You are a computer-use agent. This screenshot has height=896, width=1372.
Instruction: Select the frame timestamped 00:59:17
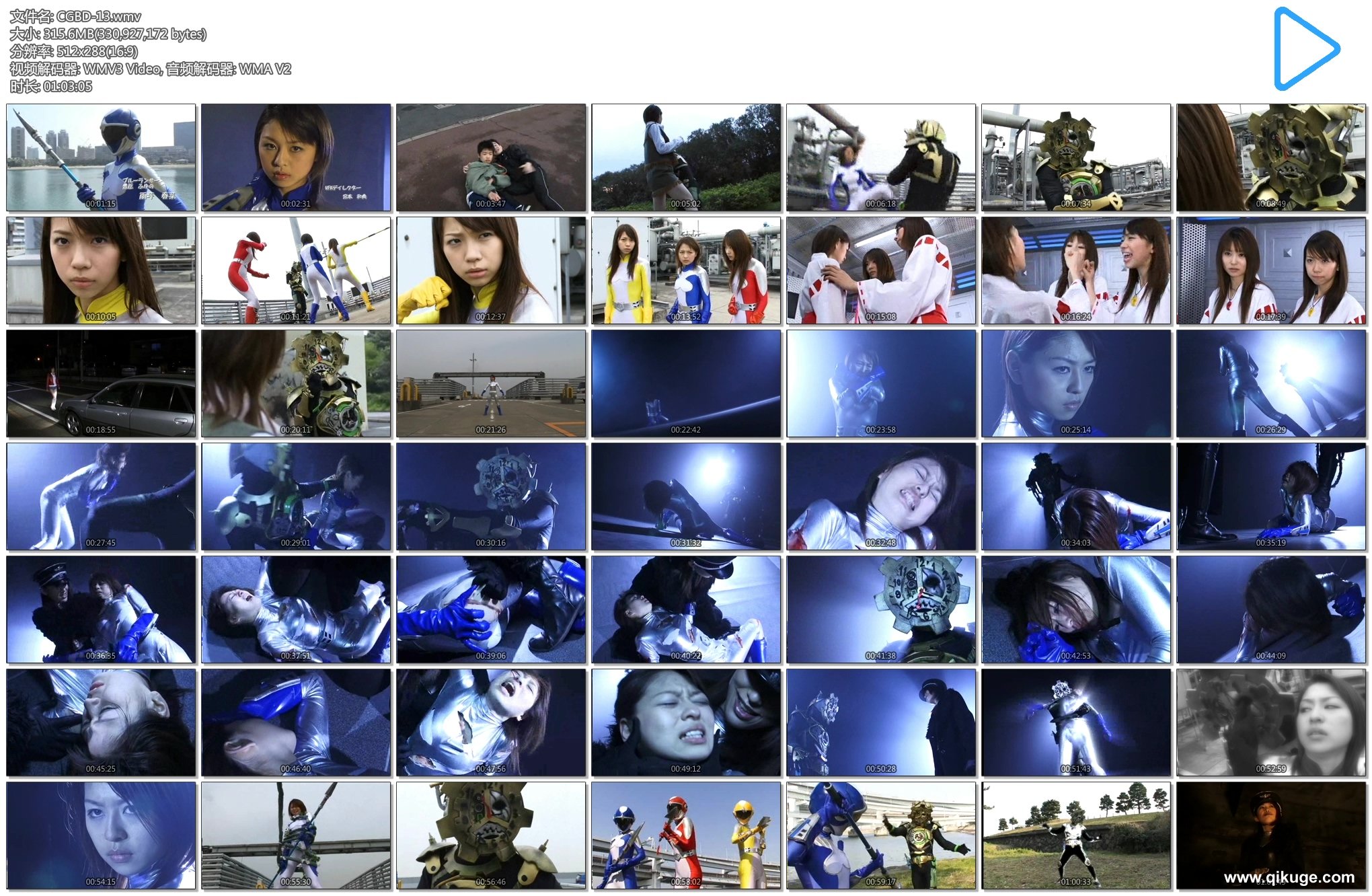[881, 835]
